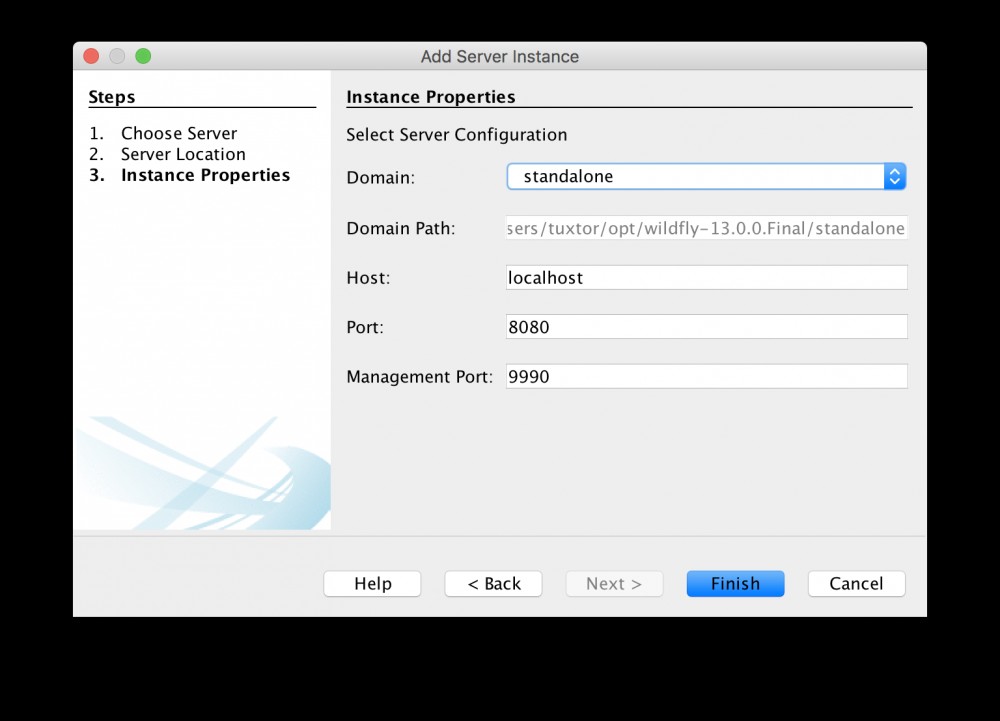Select the Host input showing localhost
The height and width of the screenshot is (721, 1000).
coord(706,277)
